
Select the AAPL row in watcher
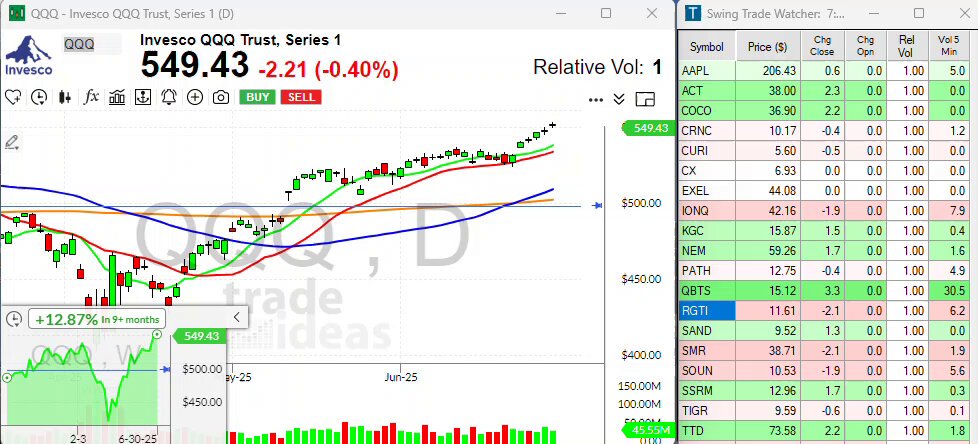825,71
